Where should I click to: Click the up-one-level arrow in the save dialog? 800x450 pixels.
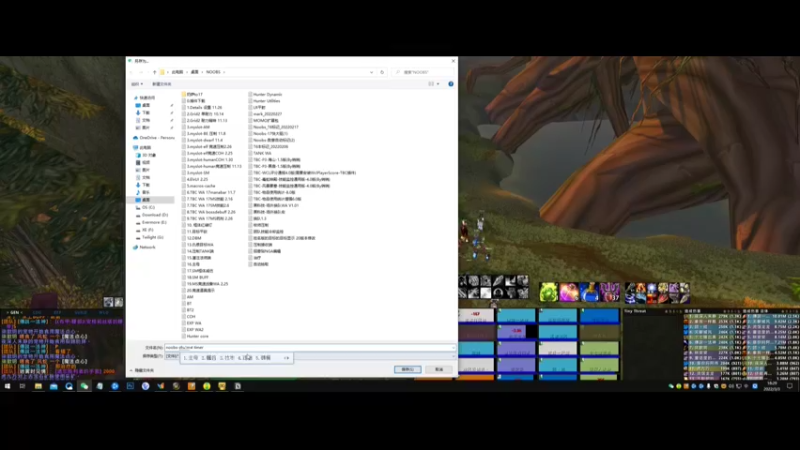[x=155, y=72]
